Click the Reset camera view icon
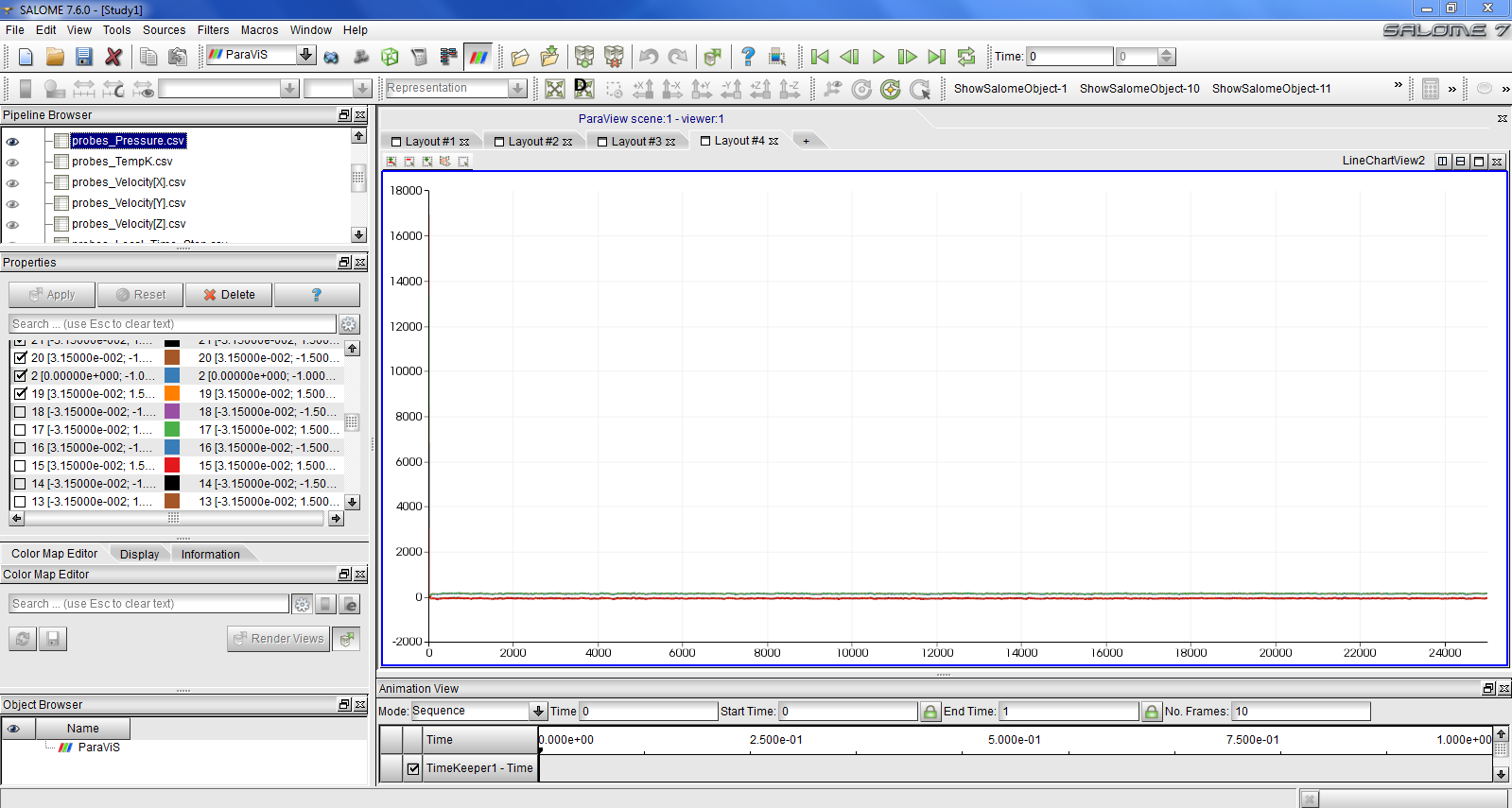This screenshot has height=808, width=1512. tap(555, 89)
